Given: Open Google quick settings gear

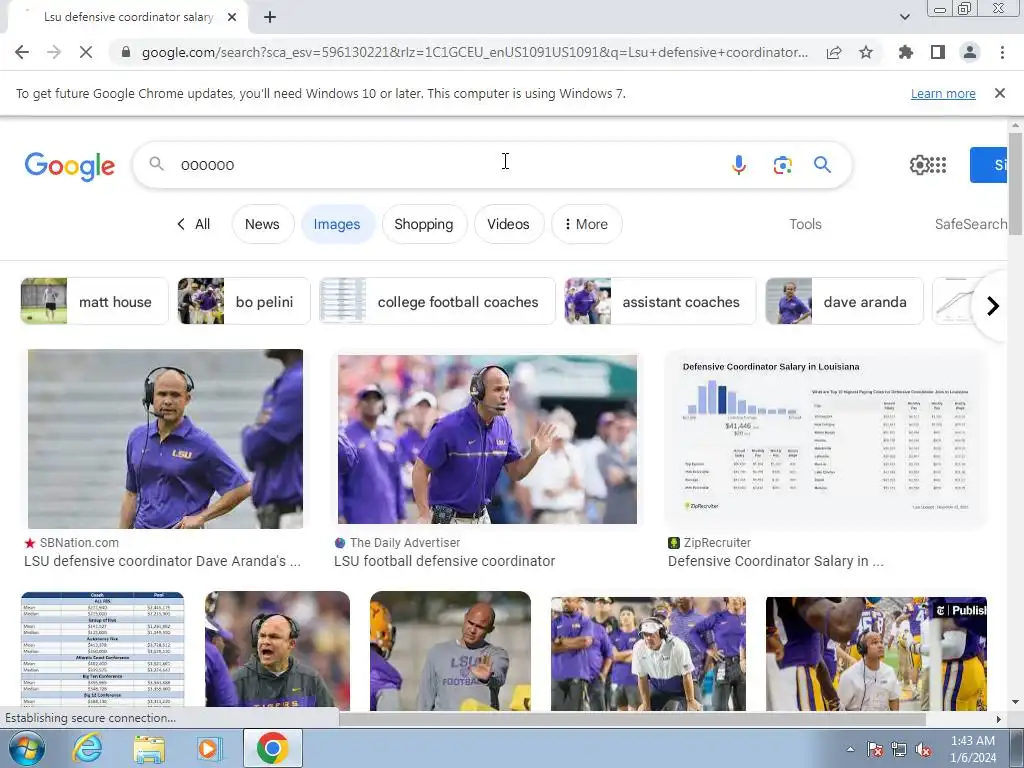Looking at the screenshot, I should tap(920, 165).
